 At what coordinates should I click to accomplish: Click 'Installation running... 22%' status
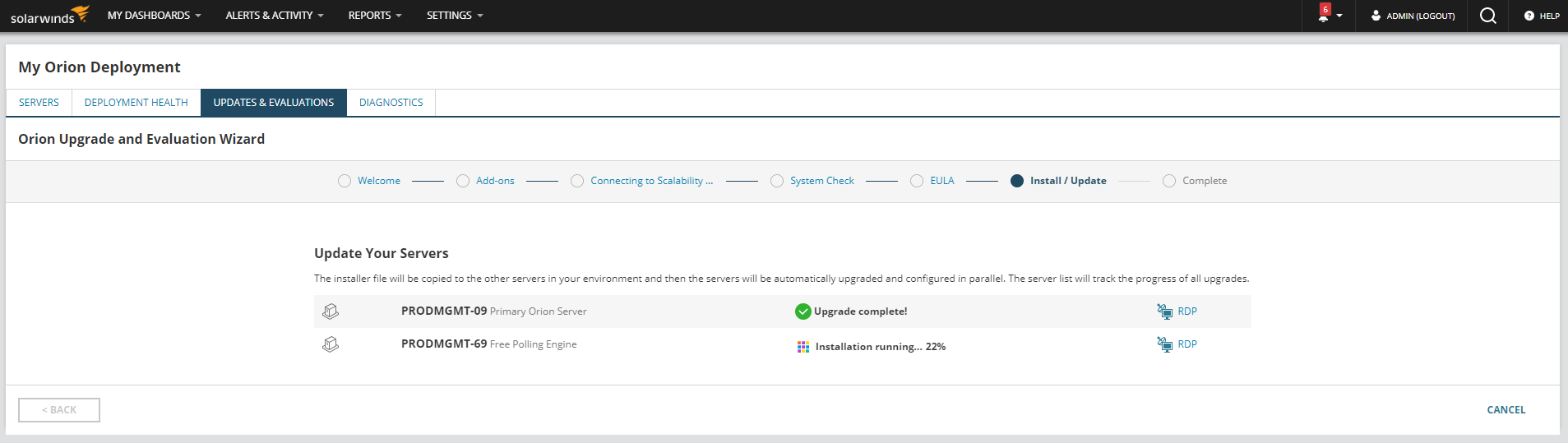tap(881, 347)
